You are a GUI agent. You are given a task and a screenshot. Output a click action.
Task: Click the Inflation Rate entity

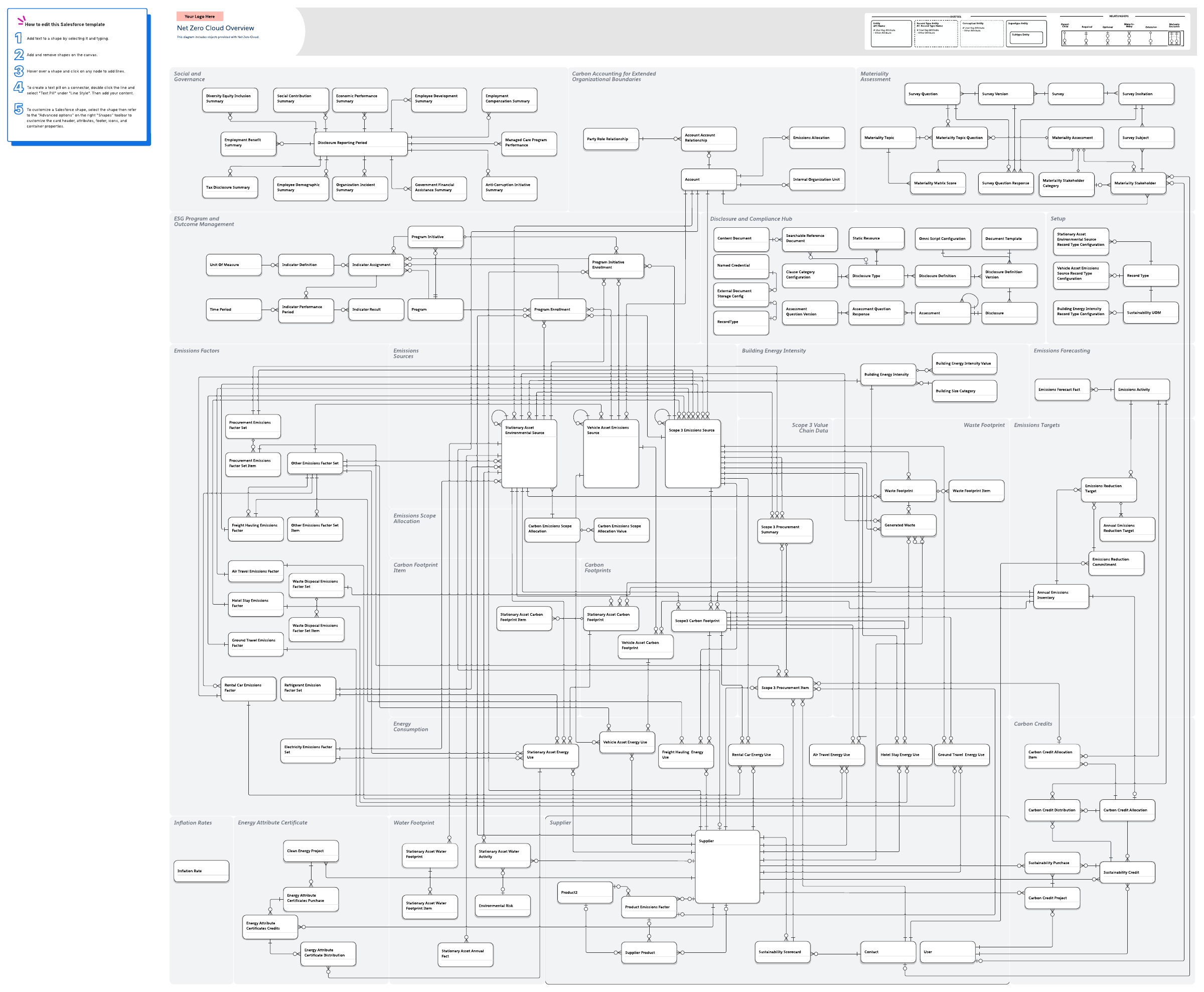(201, 871)
